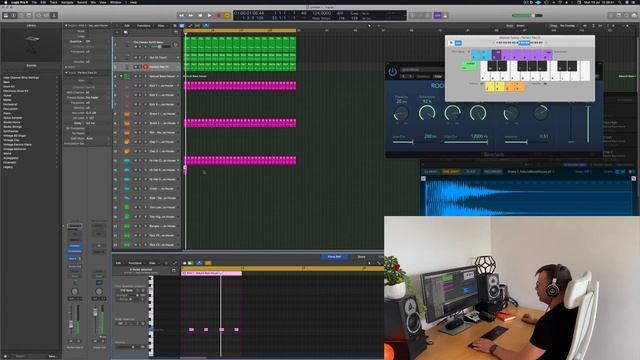Toggle the Inspector button in toolbar
The width and height of the screenshot is (640, 360).
pyautogui.click(x=13, y=16)
